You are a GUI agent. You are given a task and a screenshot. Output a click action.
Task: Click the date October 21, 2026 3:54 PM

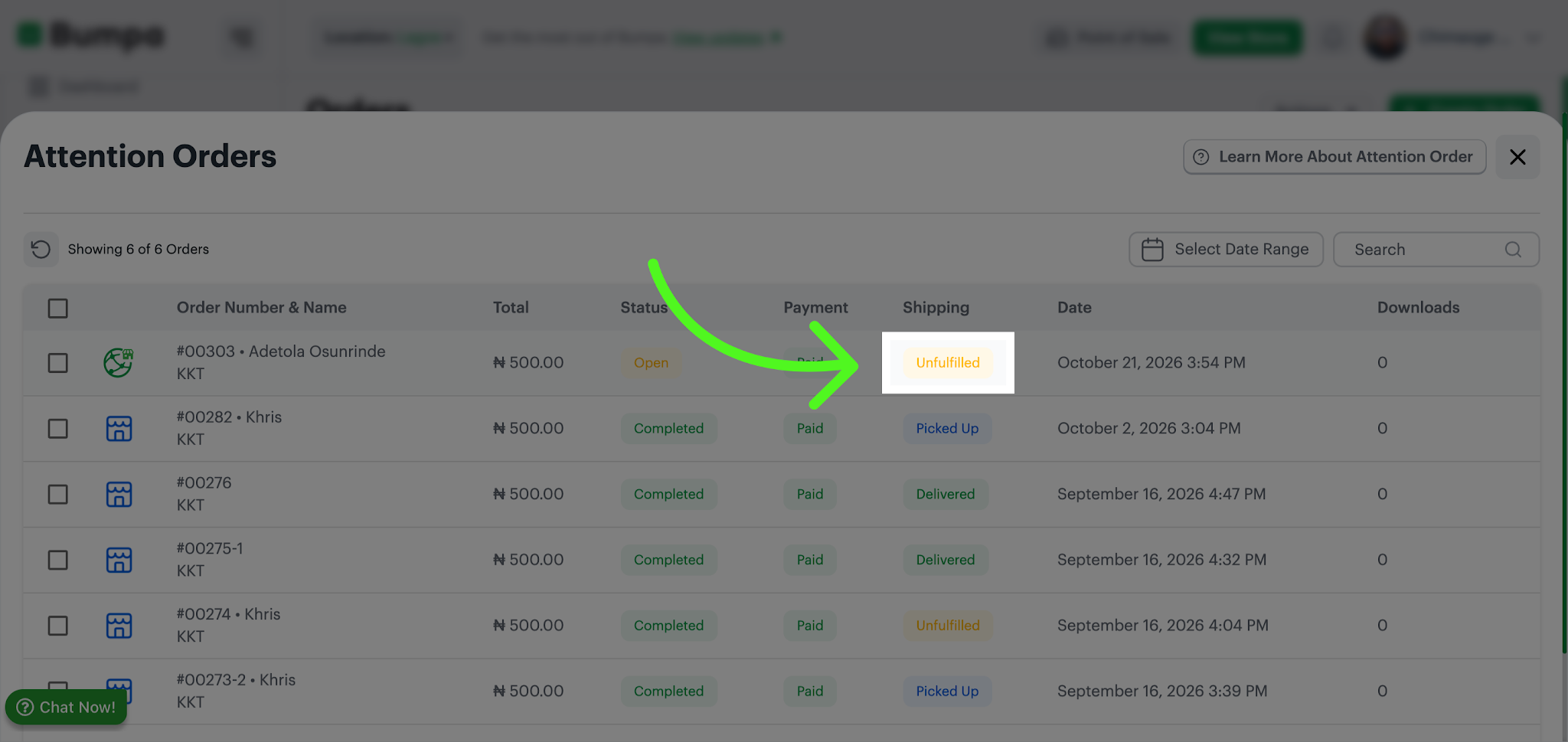(1151, 363)
